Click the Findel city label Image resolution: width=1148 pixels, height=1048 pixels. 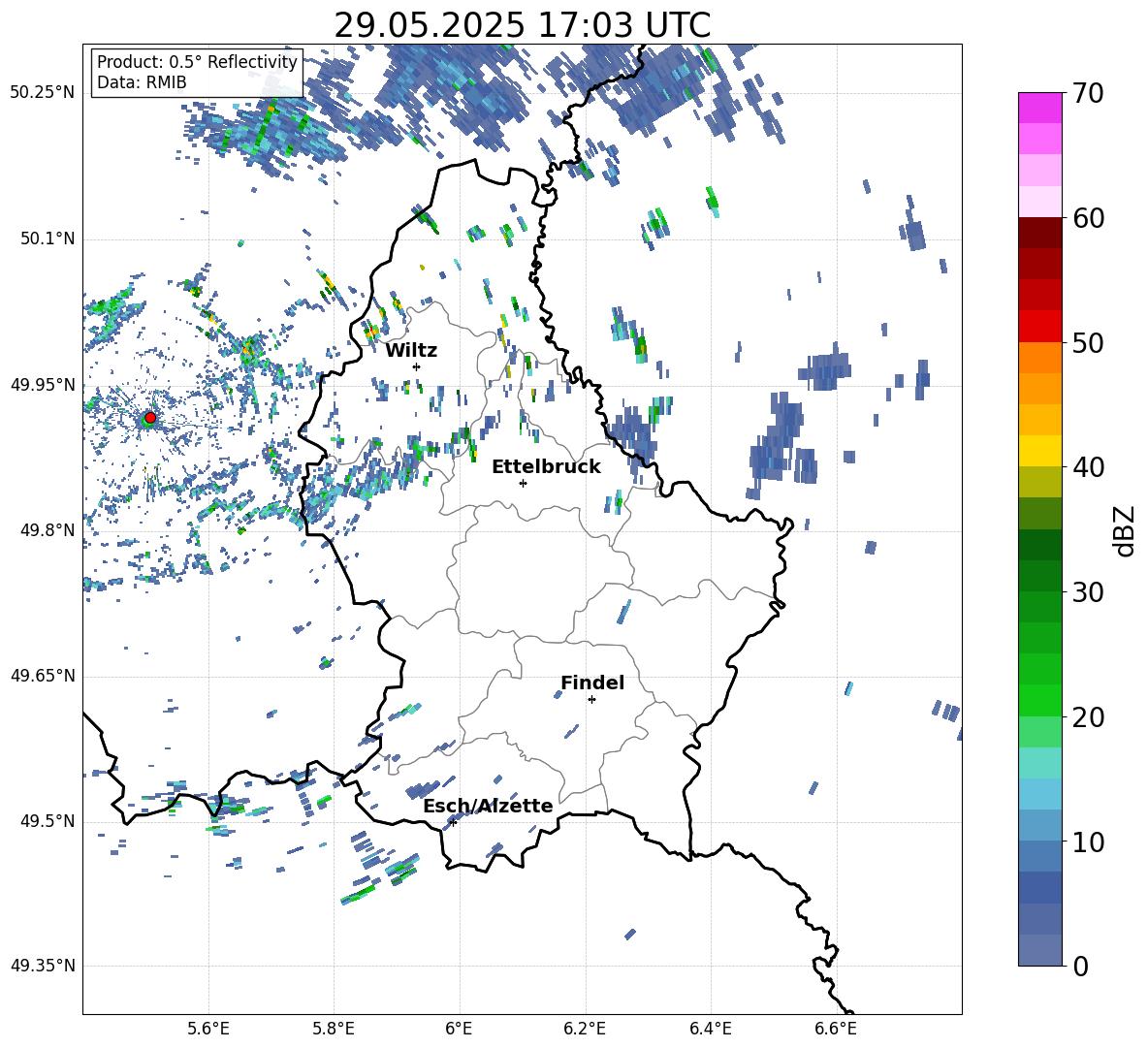pos(592,683)
